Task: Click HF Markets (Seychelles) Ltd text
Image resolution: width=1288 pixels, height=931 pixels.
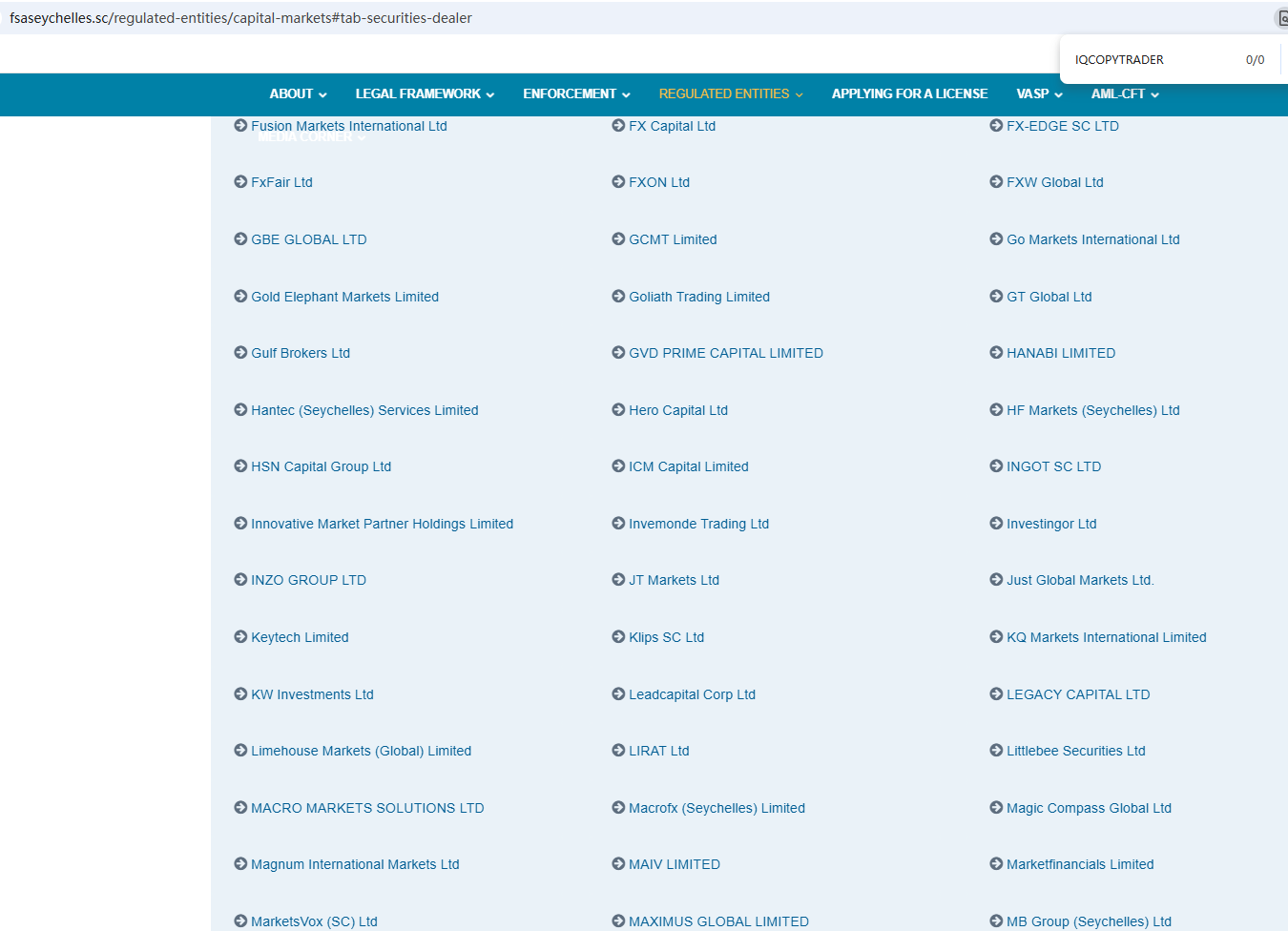Action: [x=1093, y=410]
